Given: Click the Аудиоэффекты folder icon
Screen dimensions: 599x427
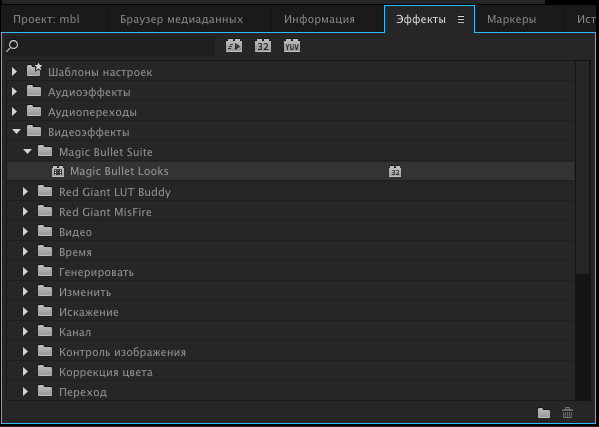Looking at the screenshot, I should click(34, 91).
